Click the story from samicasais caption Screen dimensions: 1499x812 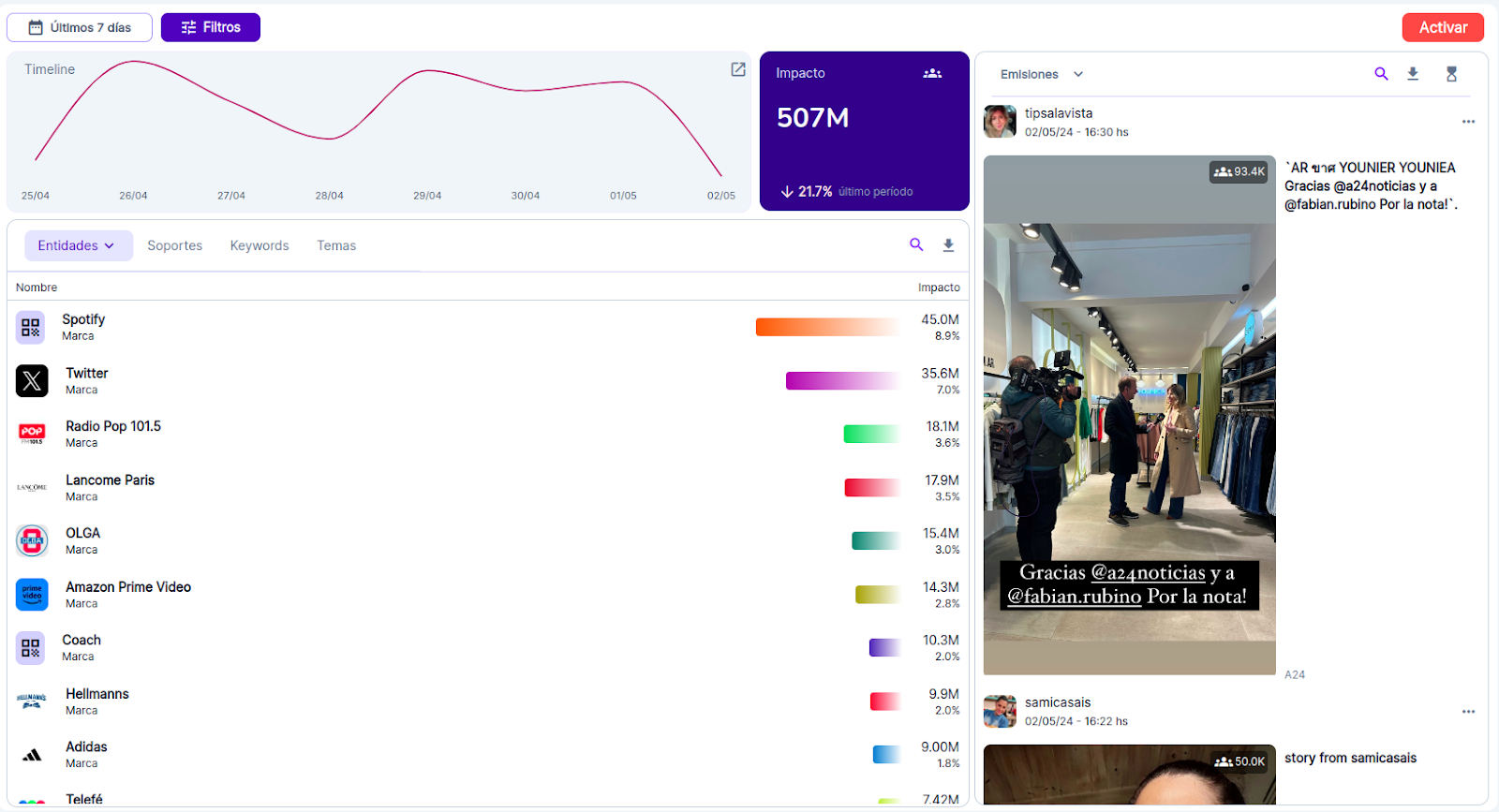1350,758
